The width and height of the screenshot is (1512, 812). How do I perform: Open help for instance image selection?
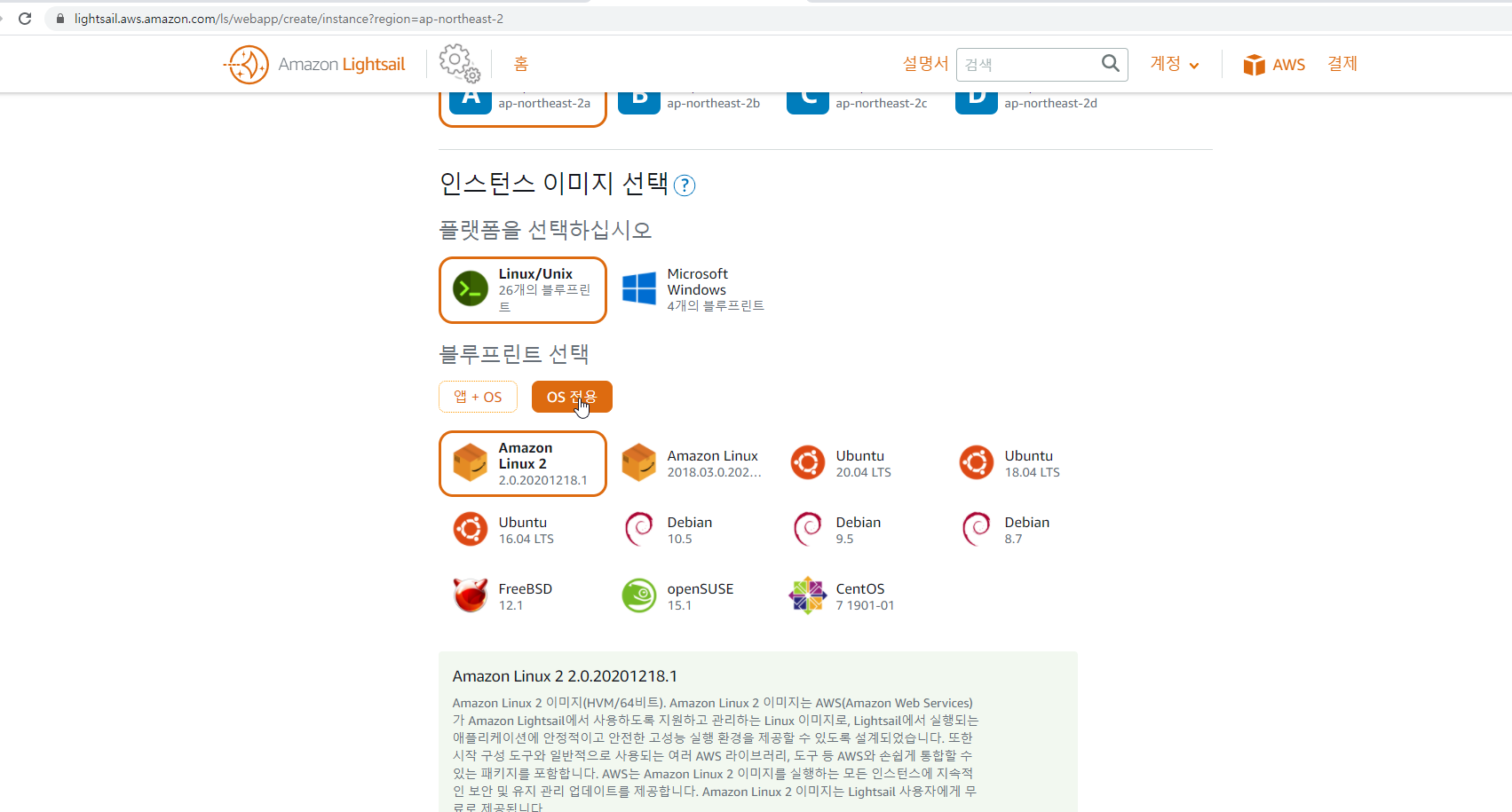[x=685, y=185]
